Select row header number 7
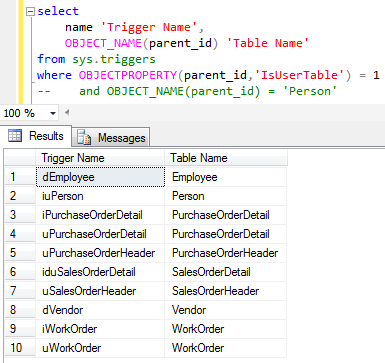 20,291
